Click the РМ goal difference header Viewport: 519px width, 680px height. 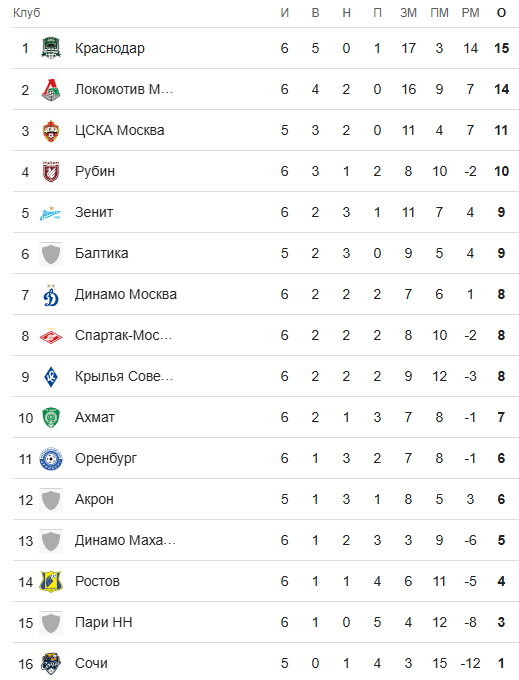pyautogui.click(x=470, y=13)
